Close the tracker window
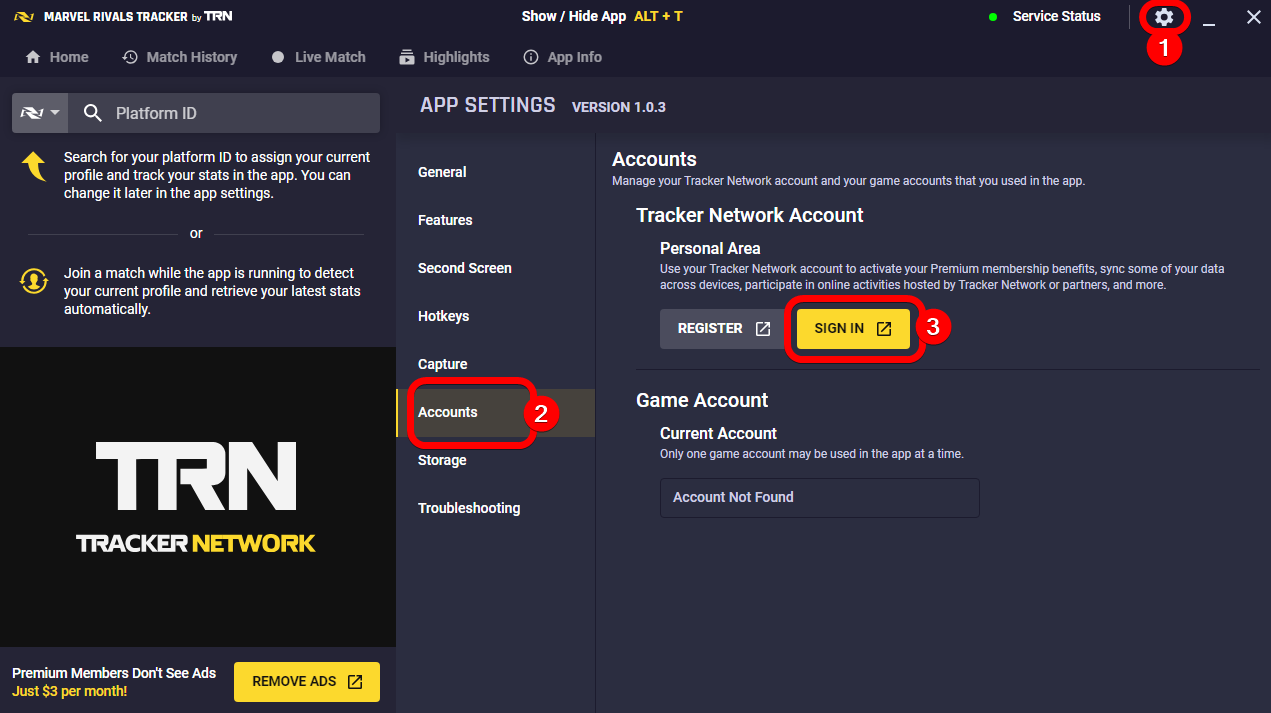 pyautogui.click(x=1253, y=17)
